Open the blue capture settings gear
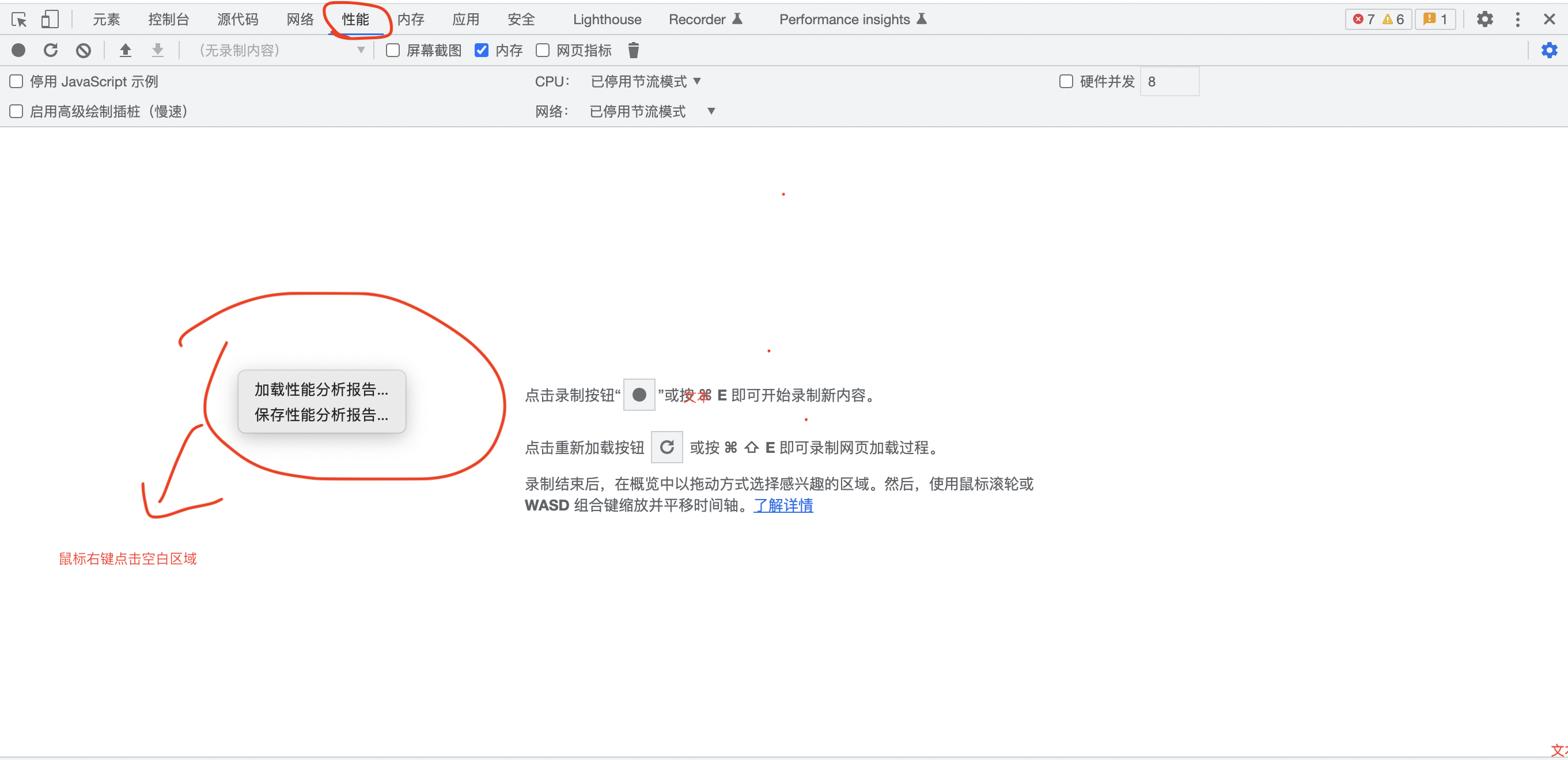The image size is (1568, 760). click(x=1548, y=50)
